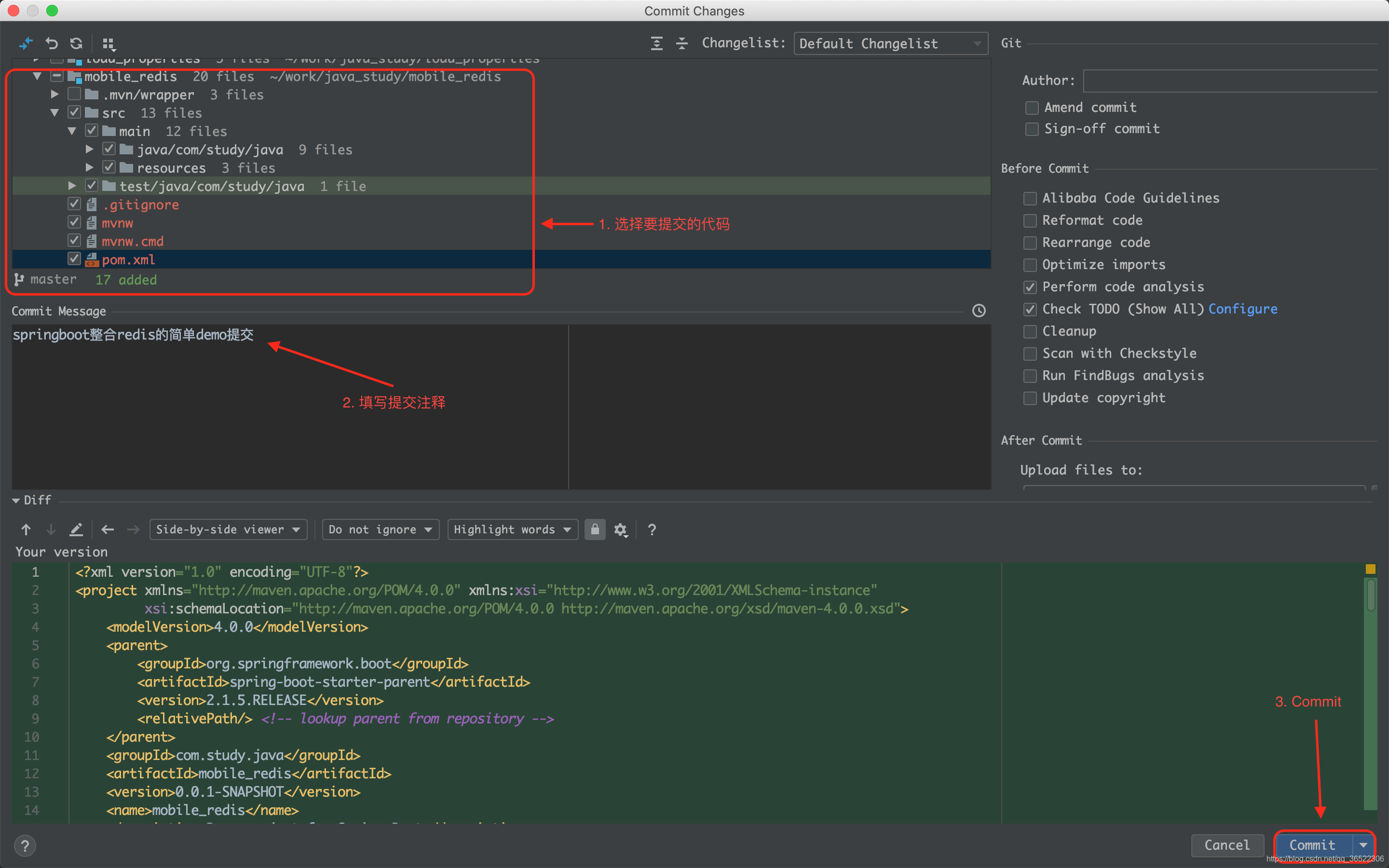This screenshot has height=868, width=1389.
Task: Open the Highlight words dropdown menu
Action: pyautogui.click(x=510, y=529)
